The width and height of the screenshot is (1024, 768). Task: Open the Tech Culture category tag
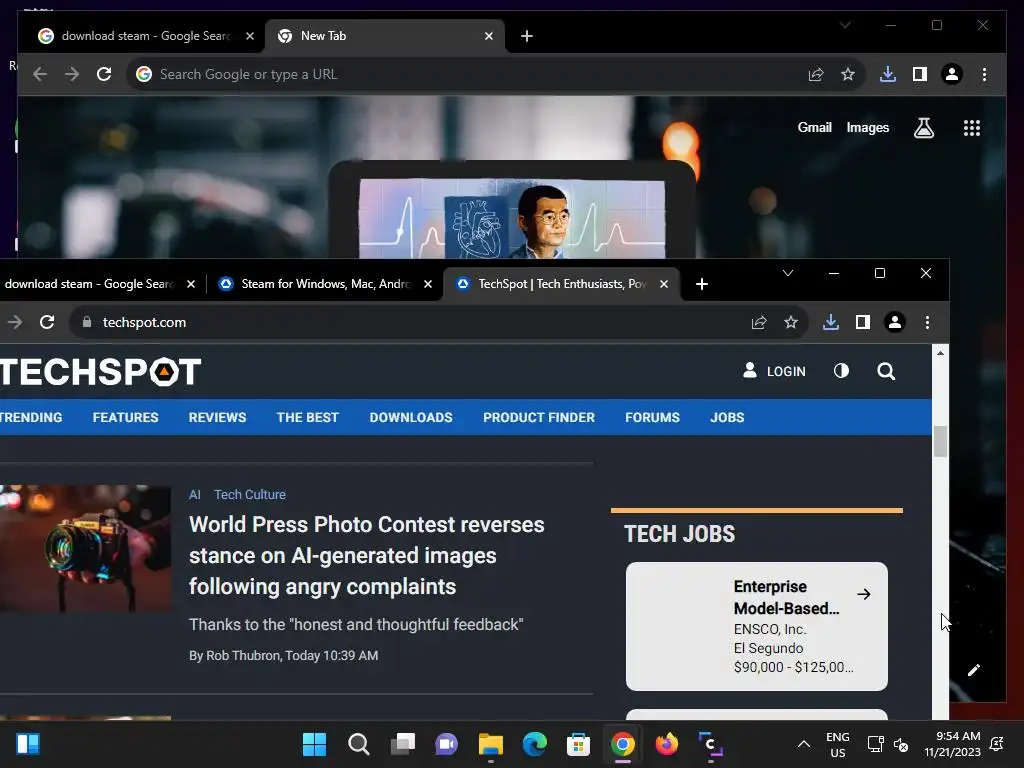pyautogui.click(x=249, y=494)
